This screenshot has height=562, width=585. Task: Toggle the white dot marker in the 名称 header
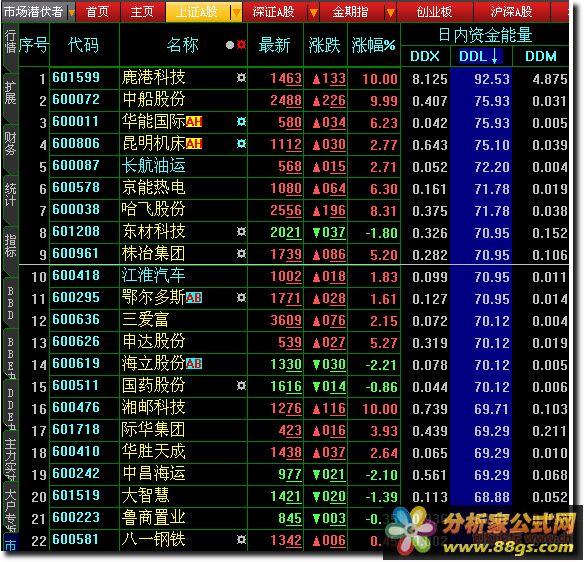pyautogui.click(x=230, y=45)
